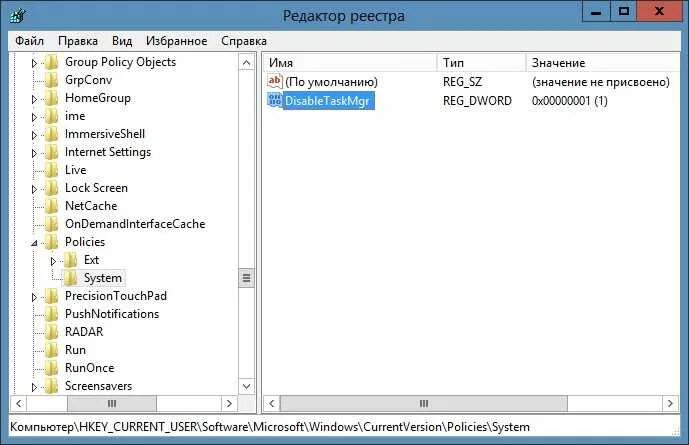Click the Registry Editor app icon in title bar
The width and height of the screenshot is (689, 445).
tap(18, 16)
